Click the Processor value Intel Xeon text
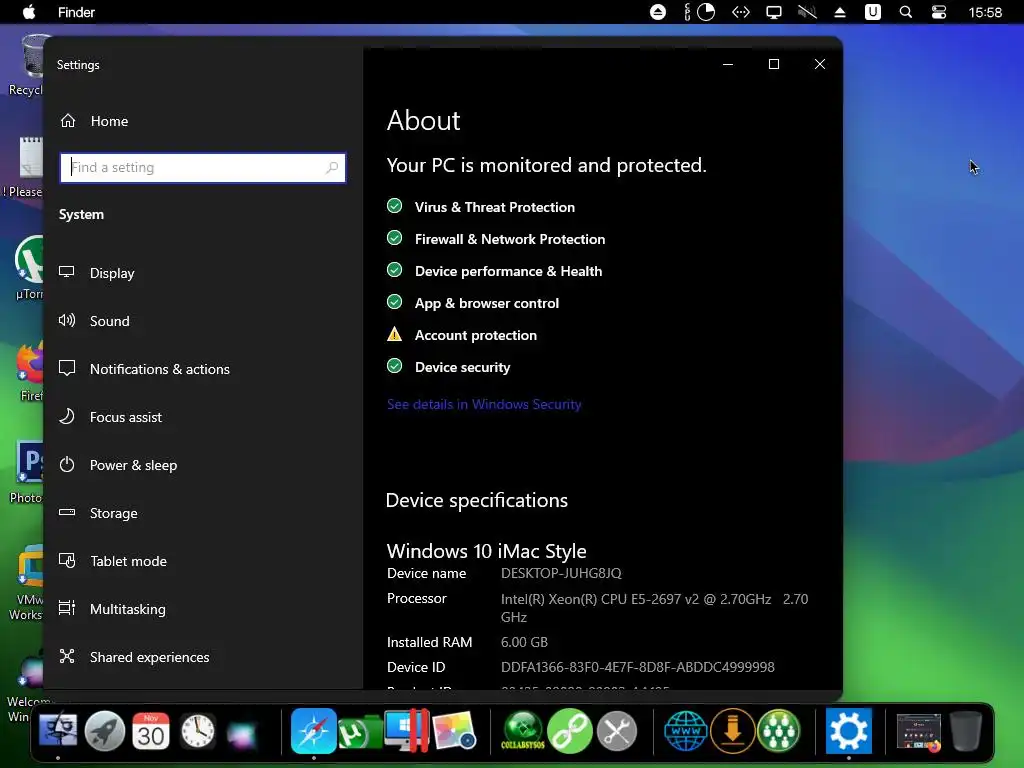Screen dimensions: 1024x768 (654, 608)
